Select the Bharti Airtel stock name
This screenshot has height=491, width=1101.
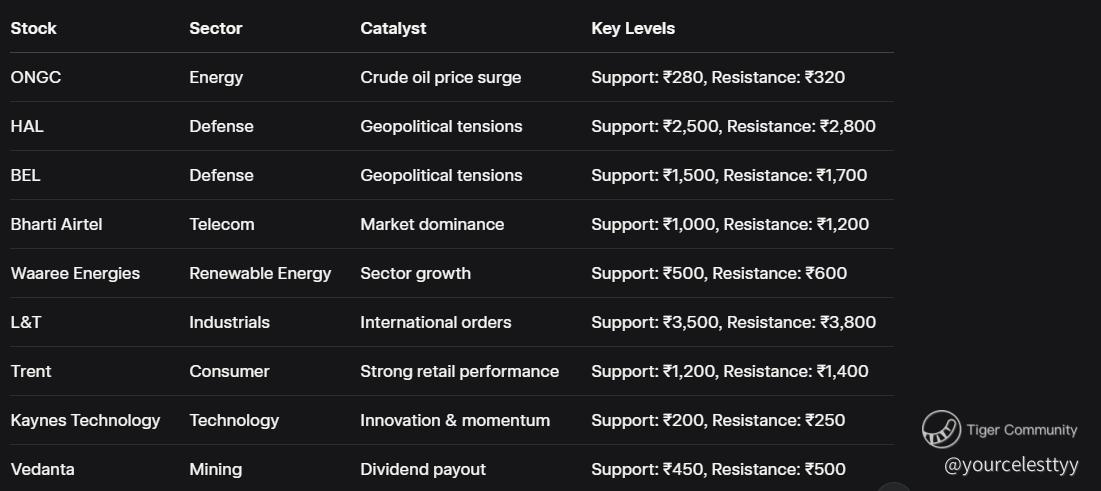56,224
